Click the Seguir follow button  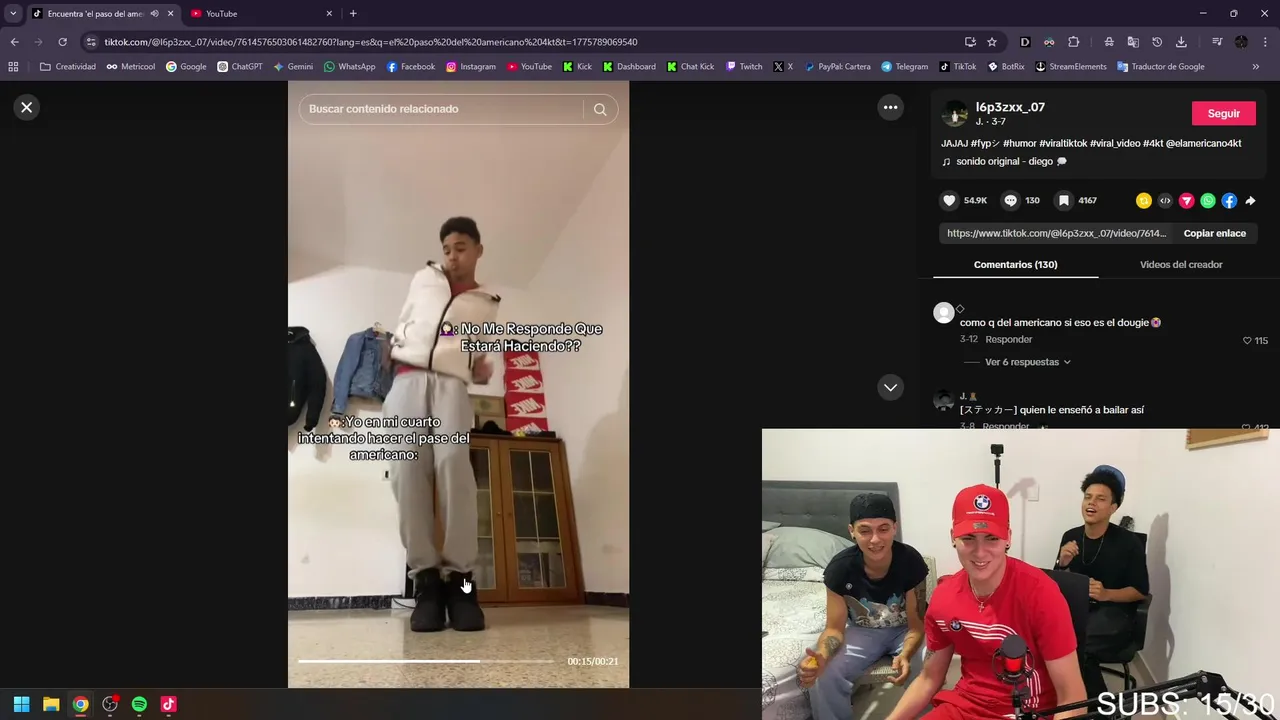click(1224, 113)
